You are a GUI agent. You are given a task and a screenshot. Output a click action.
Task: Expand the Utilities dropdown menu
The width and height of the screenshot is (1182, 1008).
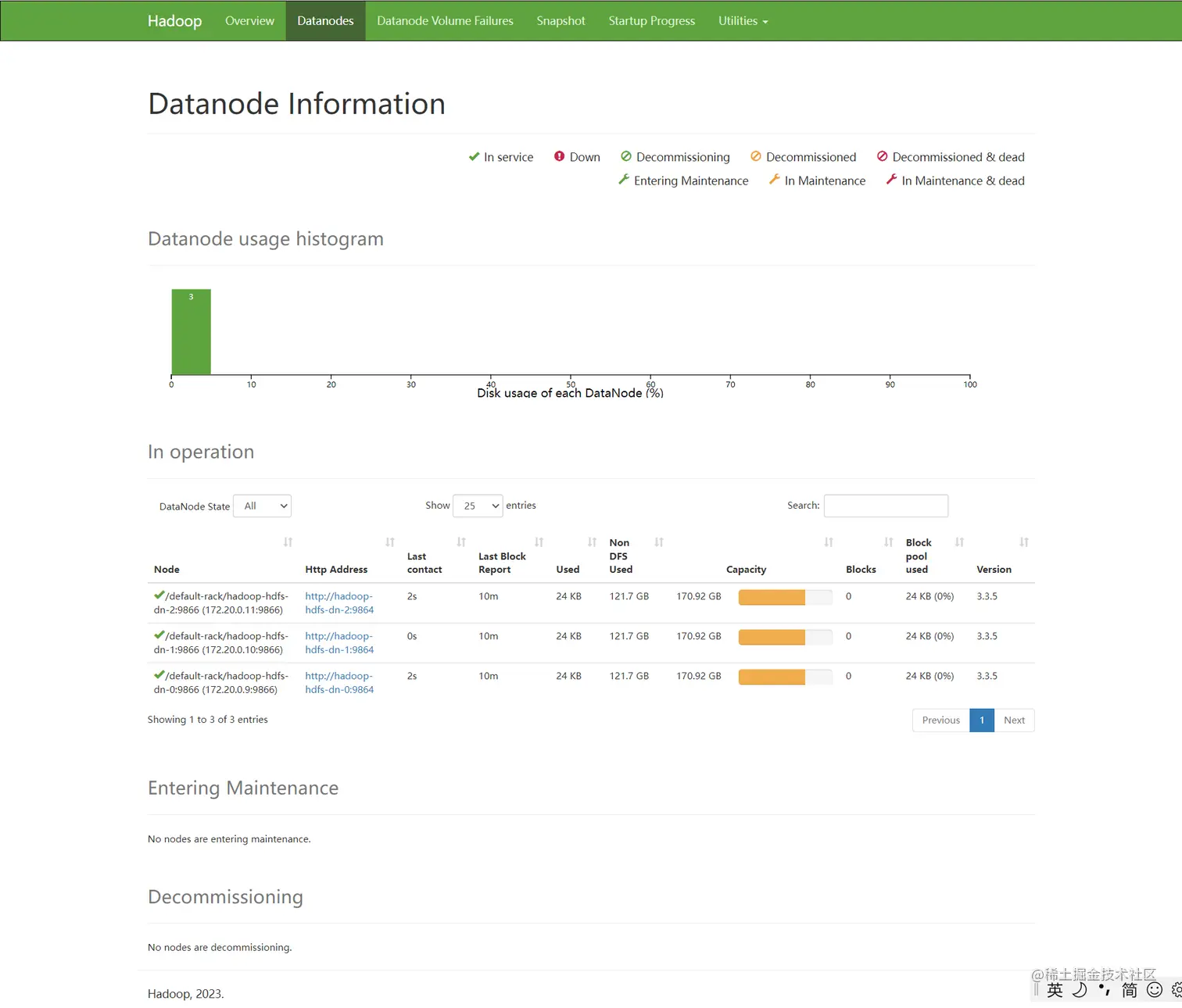click(743, 21)
